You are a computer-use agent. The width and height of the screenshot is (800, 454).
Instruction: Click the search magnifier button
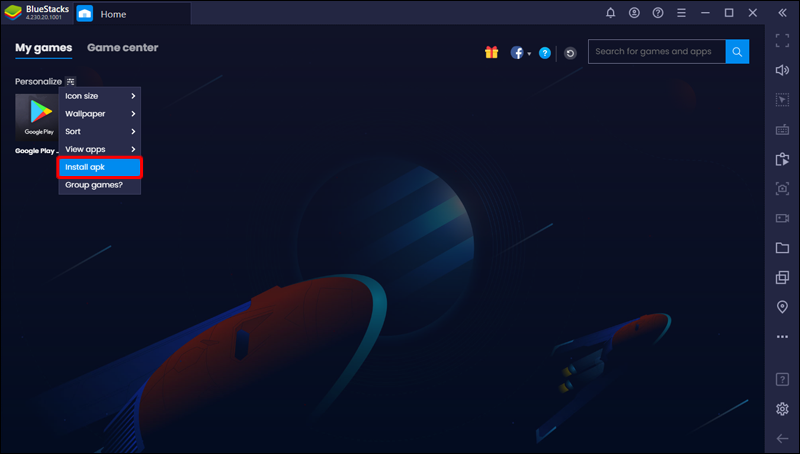737,52
